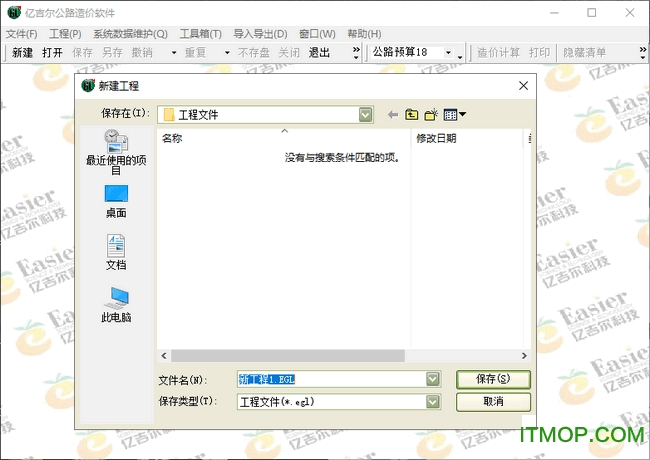Click 另存 in the toolbar
The image size is (650, 460).
(112, 53)
